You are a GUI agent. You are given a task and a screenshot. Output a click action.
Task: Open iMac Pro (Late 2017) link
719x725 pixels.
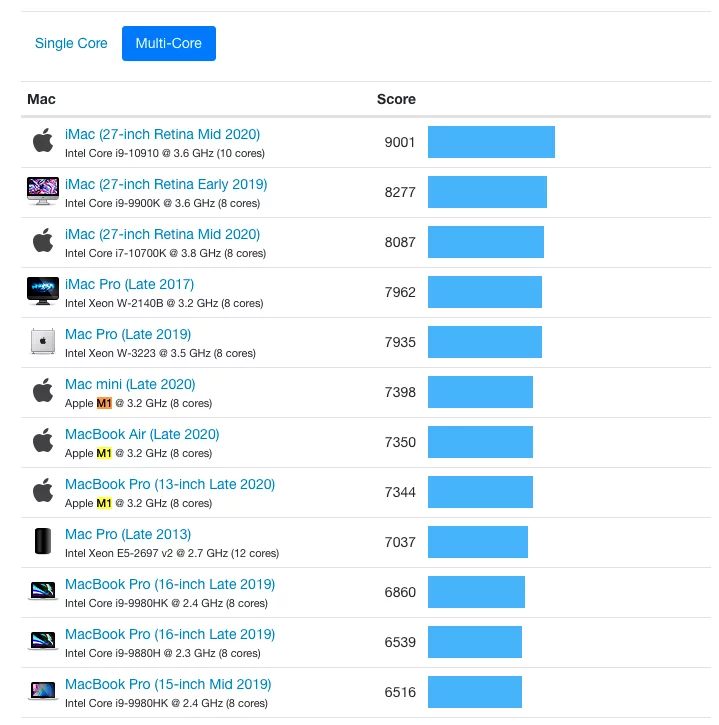(129, 284)
